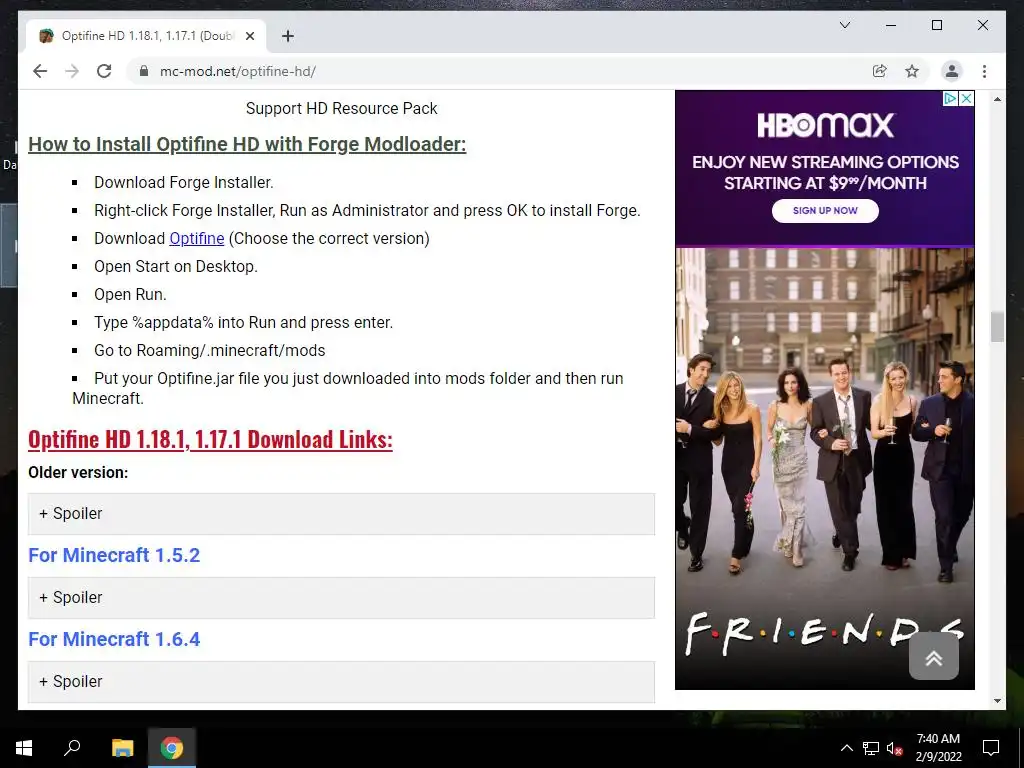The height and width of the screenshot is (768, 1024).
Task: Bookmark this page with the star
Action: click(x=912, y=71)
